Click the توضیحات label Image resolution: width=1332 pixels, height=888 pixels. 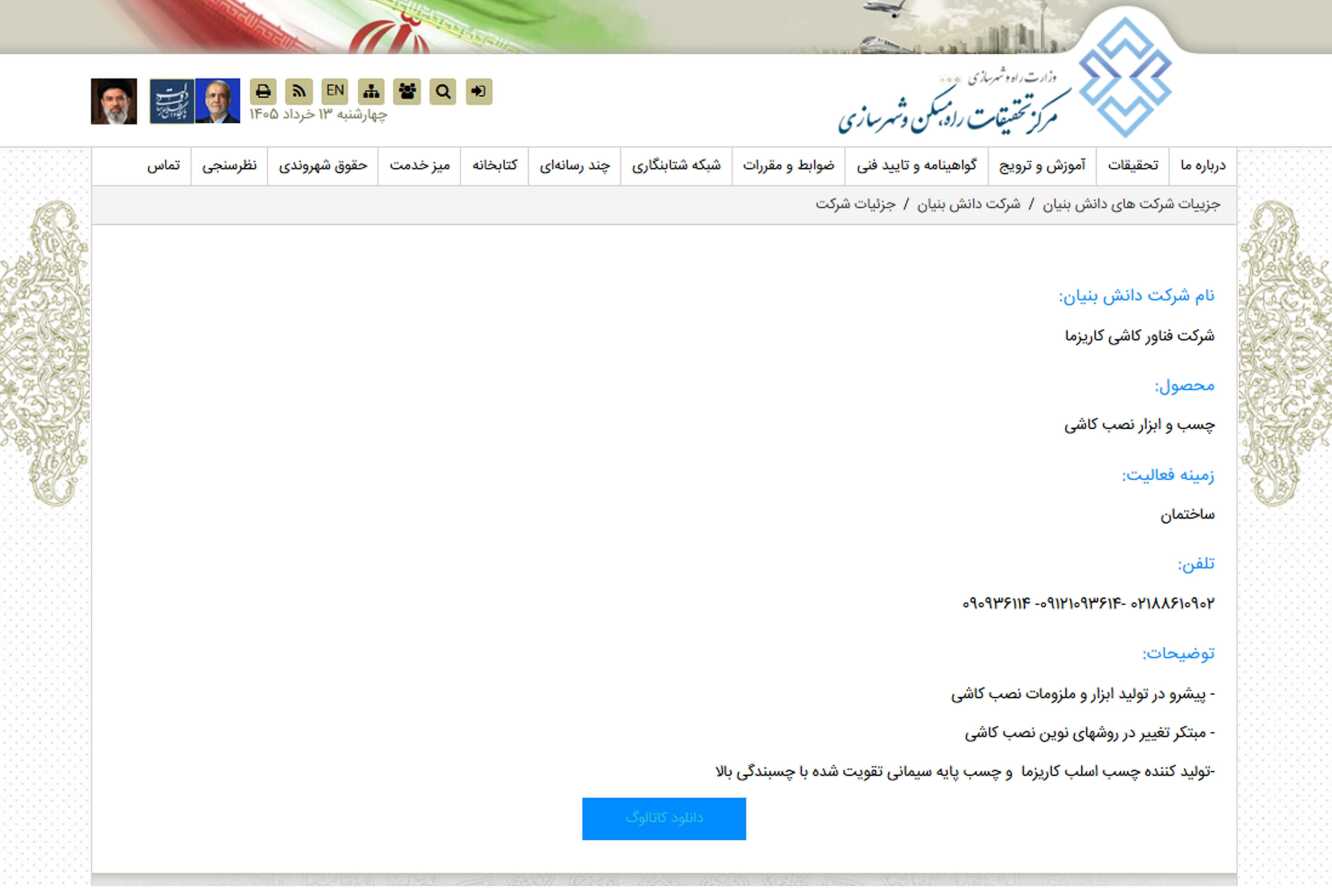coord(1179,653)
